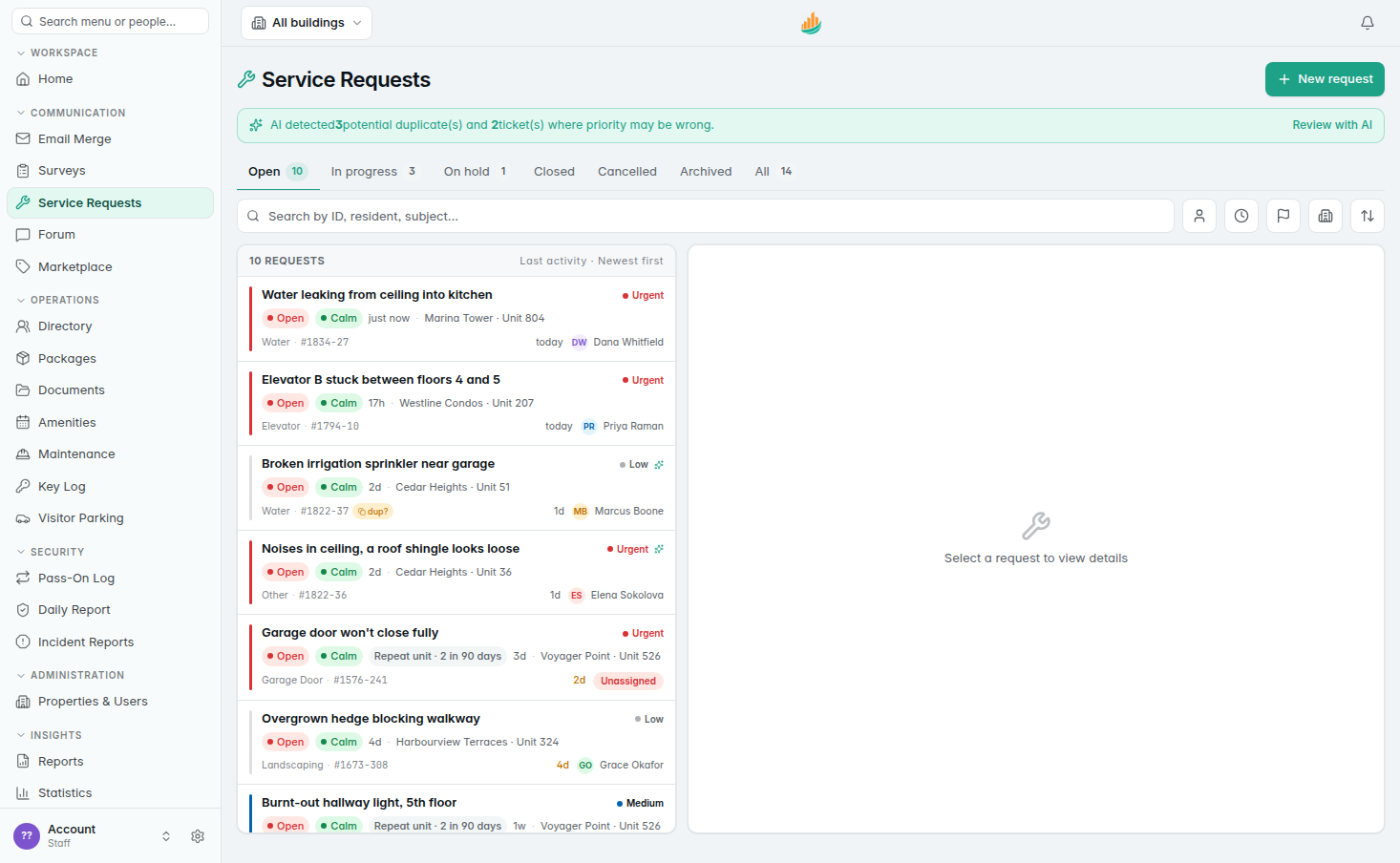Viewport: 1400px width, 863px height.
Task: Filter requests by building icon
Action: (1326, 216)
